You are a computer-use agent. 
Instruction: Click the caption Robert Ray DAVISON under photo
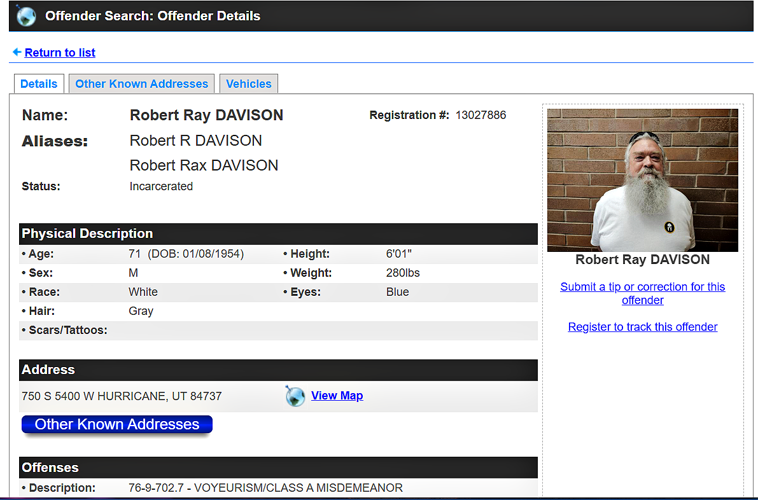(642, 260)
